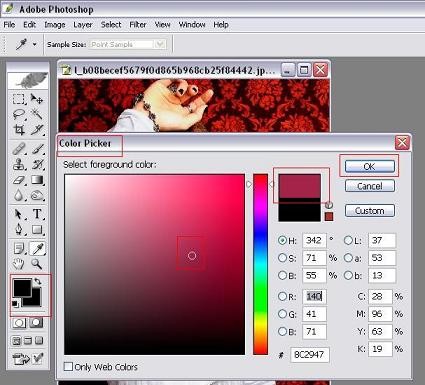
Task: Open the Filter menu
Action: click(x=138, y=25)
